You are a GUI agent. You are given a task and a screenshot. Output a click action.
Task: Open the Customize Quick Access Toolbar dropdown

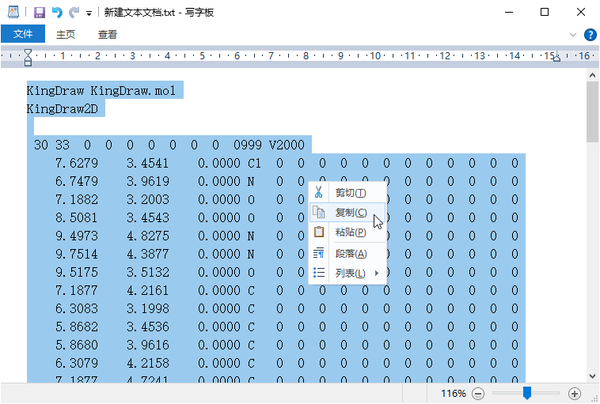tap(89, 13)
